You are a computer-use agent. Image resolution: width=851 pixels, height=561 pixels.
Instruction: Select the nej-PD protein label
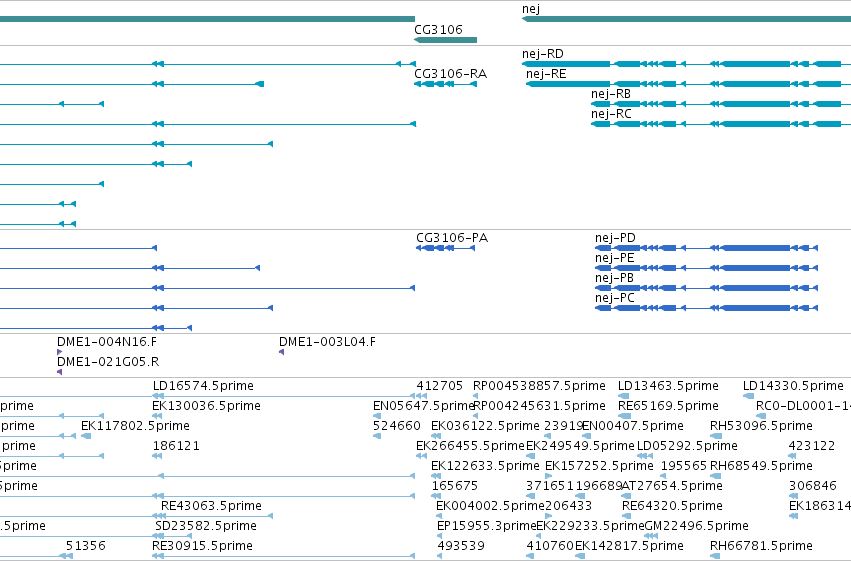pyautogui.click(x=615, y=238)
